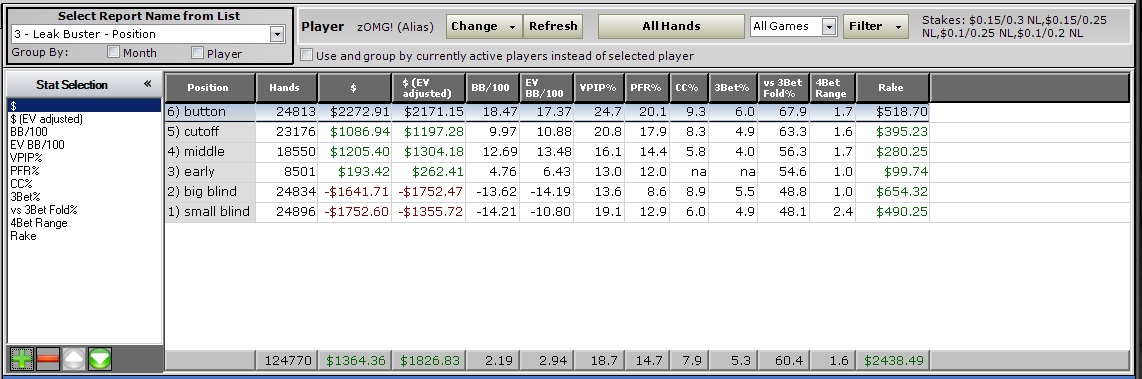
Task: Click the Refresh button
Action: coord(553,26)
